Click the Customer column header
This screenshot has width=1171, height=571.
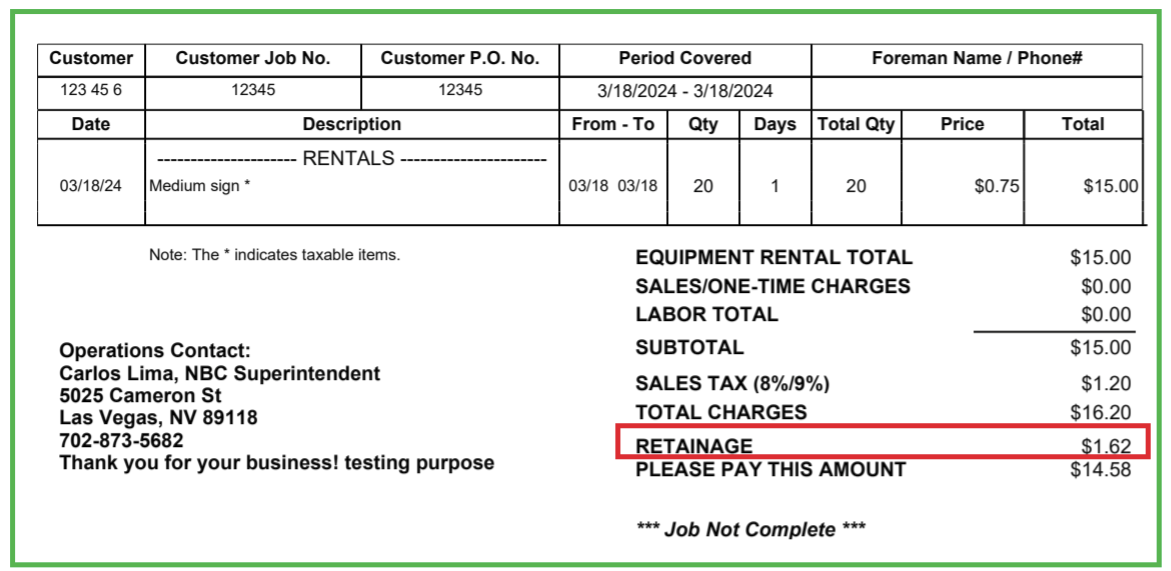[91, 59]
